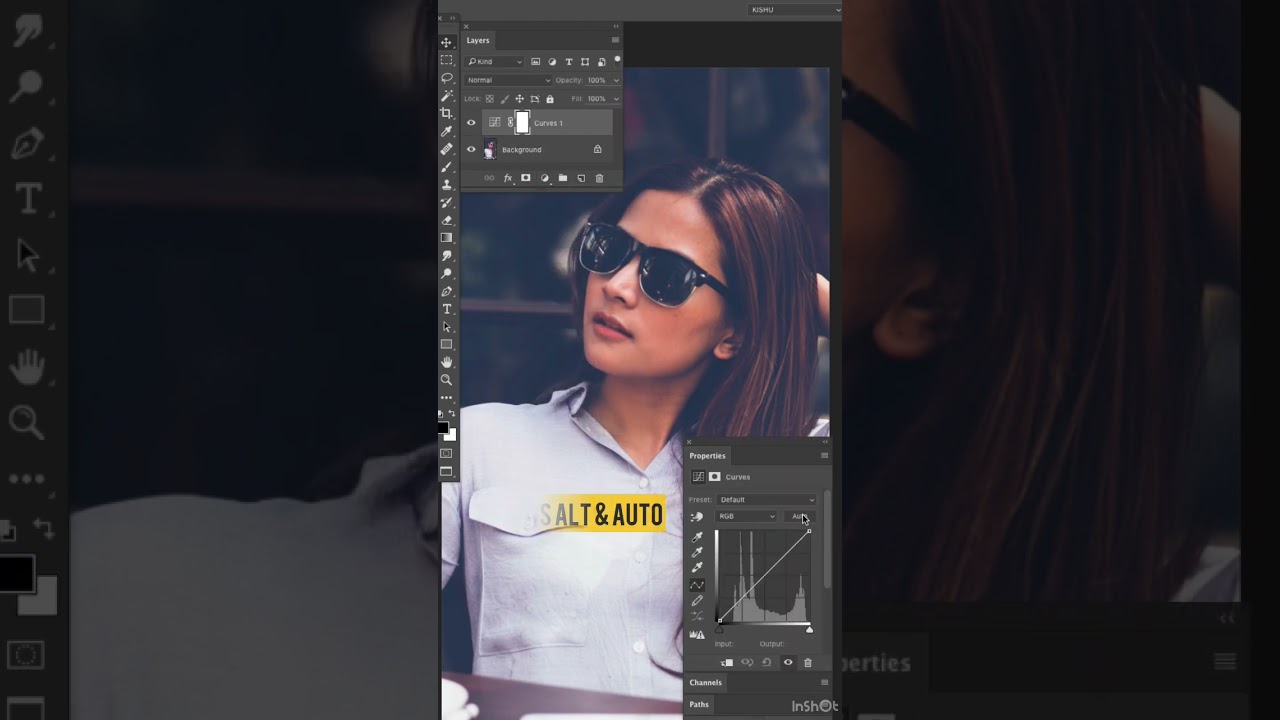Toggle lock position
Image resolution: width=1280 pixels, height=720 pixels.
point(519,99)
